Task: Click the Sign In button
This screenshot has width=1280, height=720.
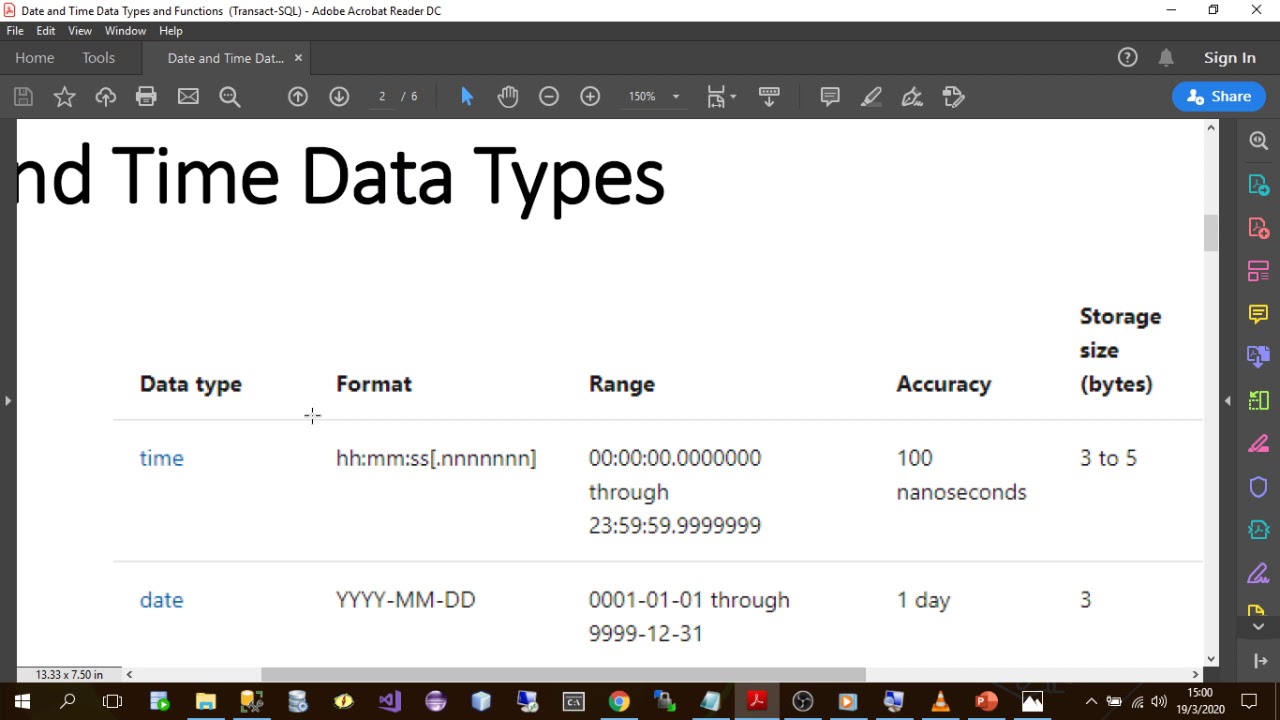Action: 1229,58
